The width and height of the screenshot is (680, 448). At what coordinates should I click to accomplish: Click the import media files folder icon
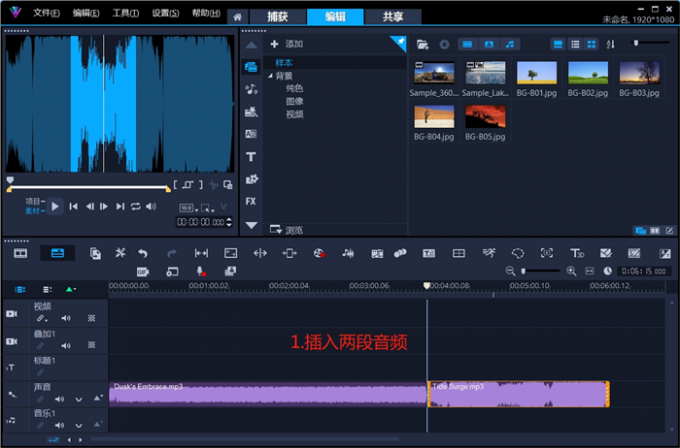pyautogui.click(x=422, y=44)
